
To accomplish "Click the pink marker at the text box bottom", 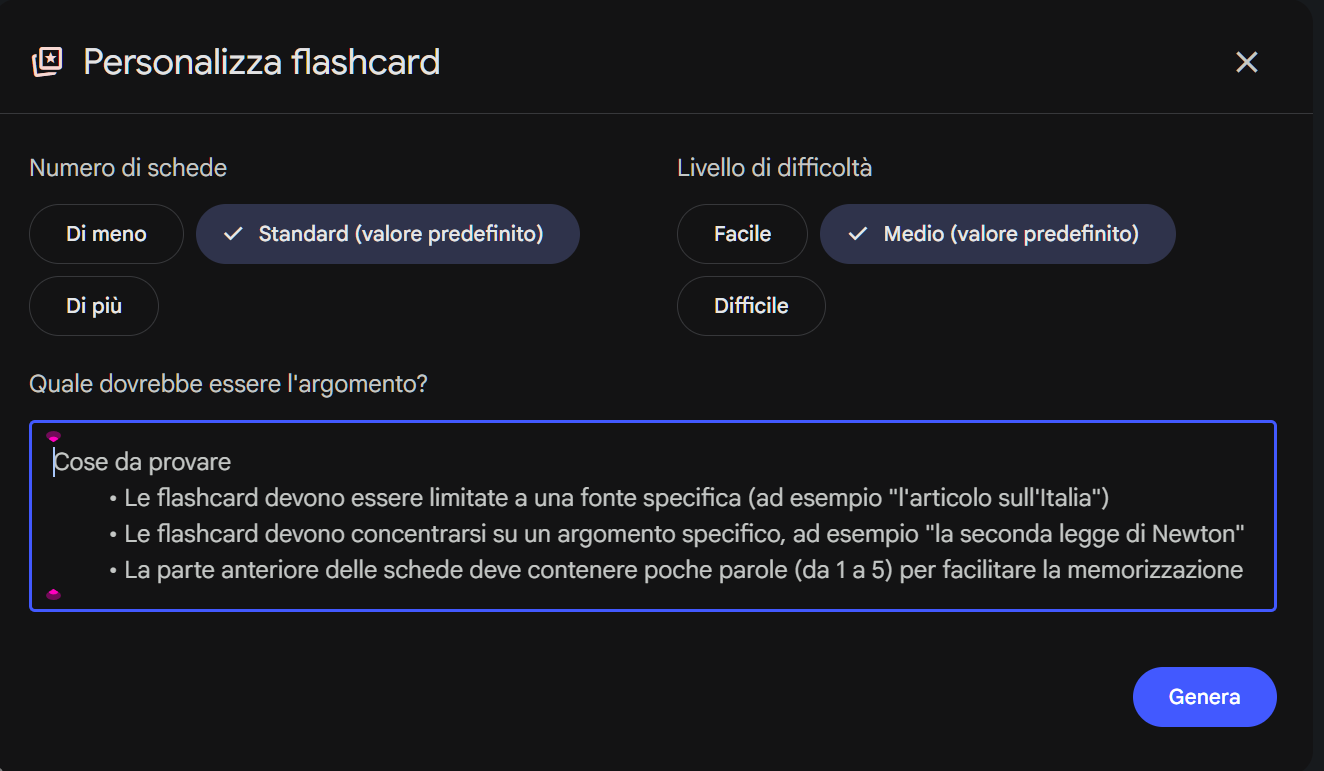I will (x=54, y=595).
